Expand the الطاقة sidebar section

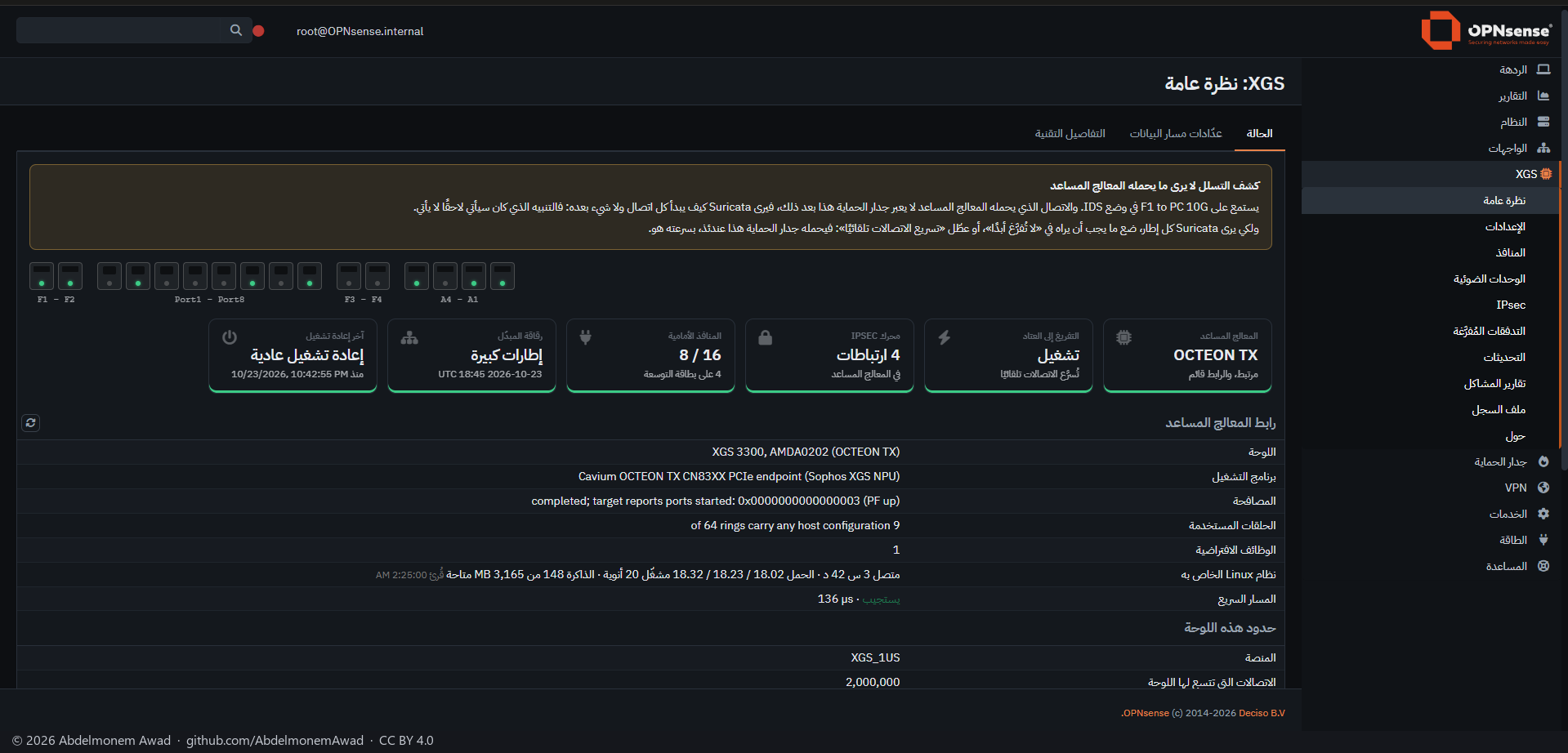[x=1431, y=540]
